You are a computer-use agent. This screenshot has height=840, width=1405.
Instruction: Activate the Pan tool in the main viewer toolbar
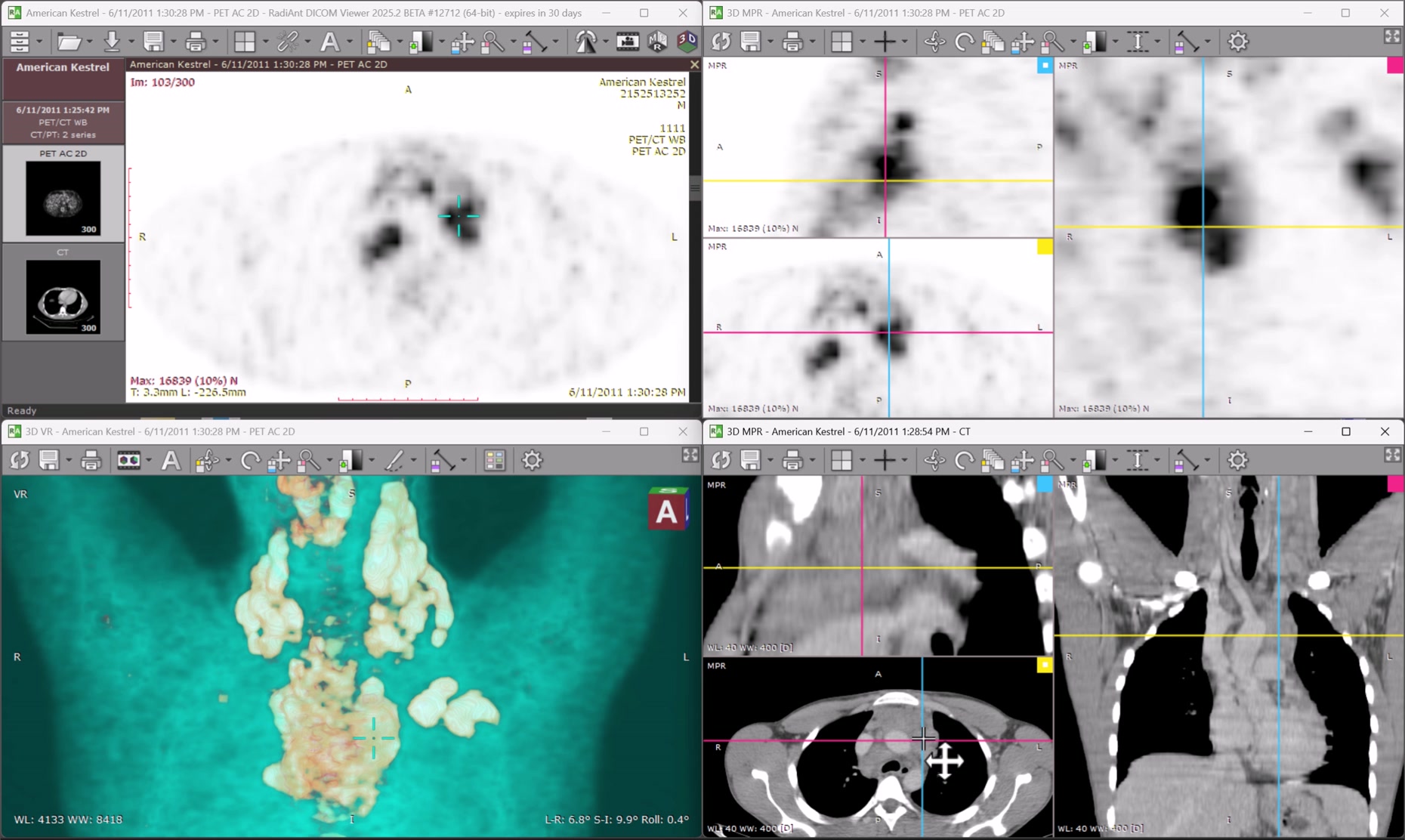click(462, 42)
